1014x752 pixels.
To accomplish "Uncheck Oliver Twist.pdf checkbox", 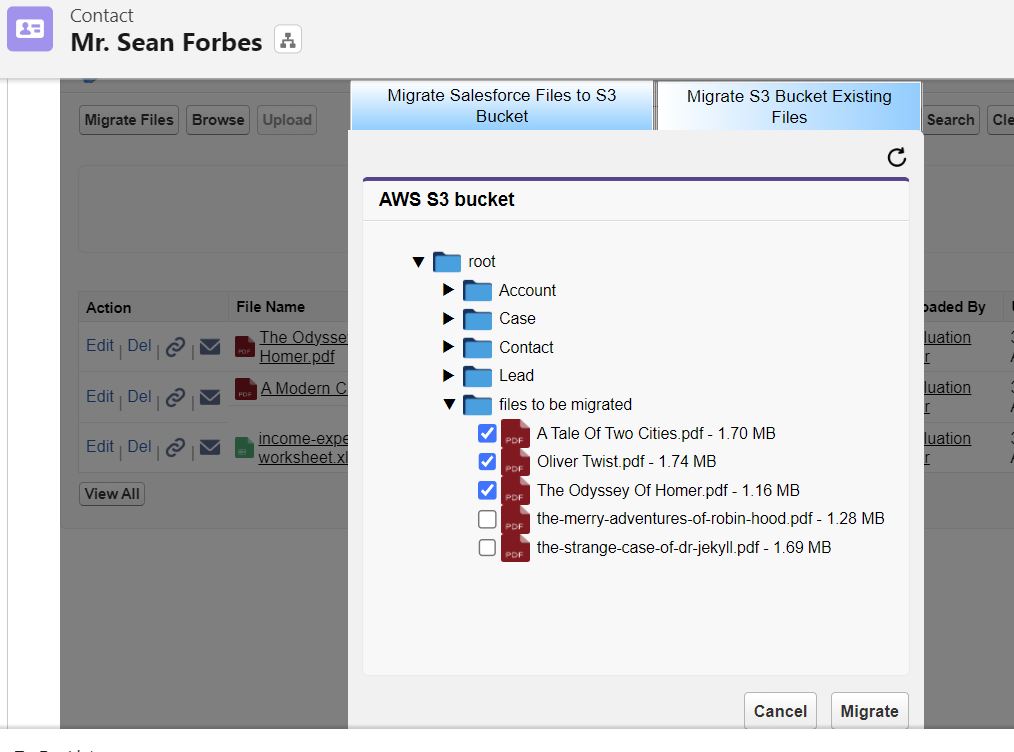I will [x=487, y=462].
